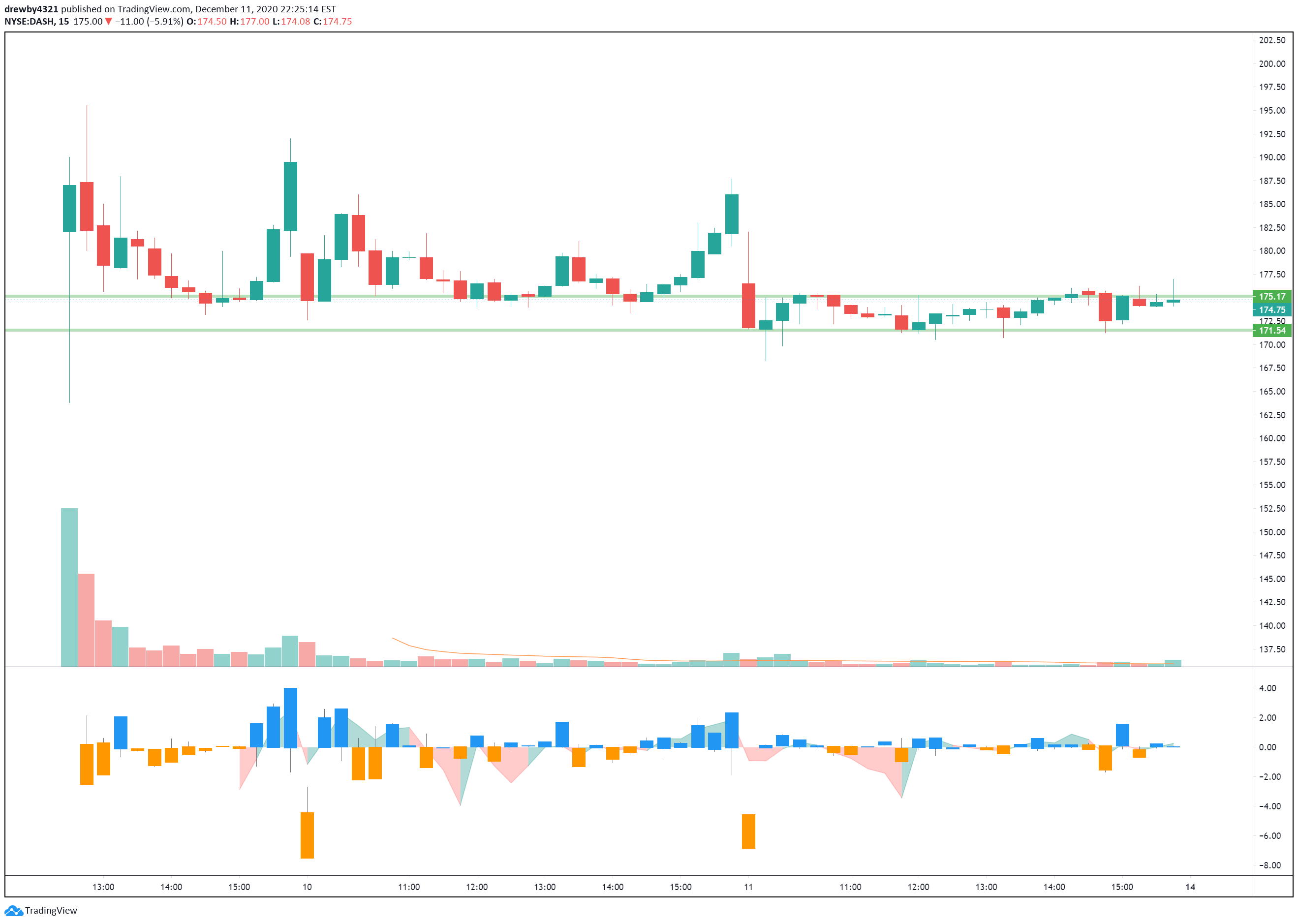Click the 200.00 price axis value
Image resolution: width=1298 pixels, height=924 pixels.
pyautogui.click(x=1272, y=64)
